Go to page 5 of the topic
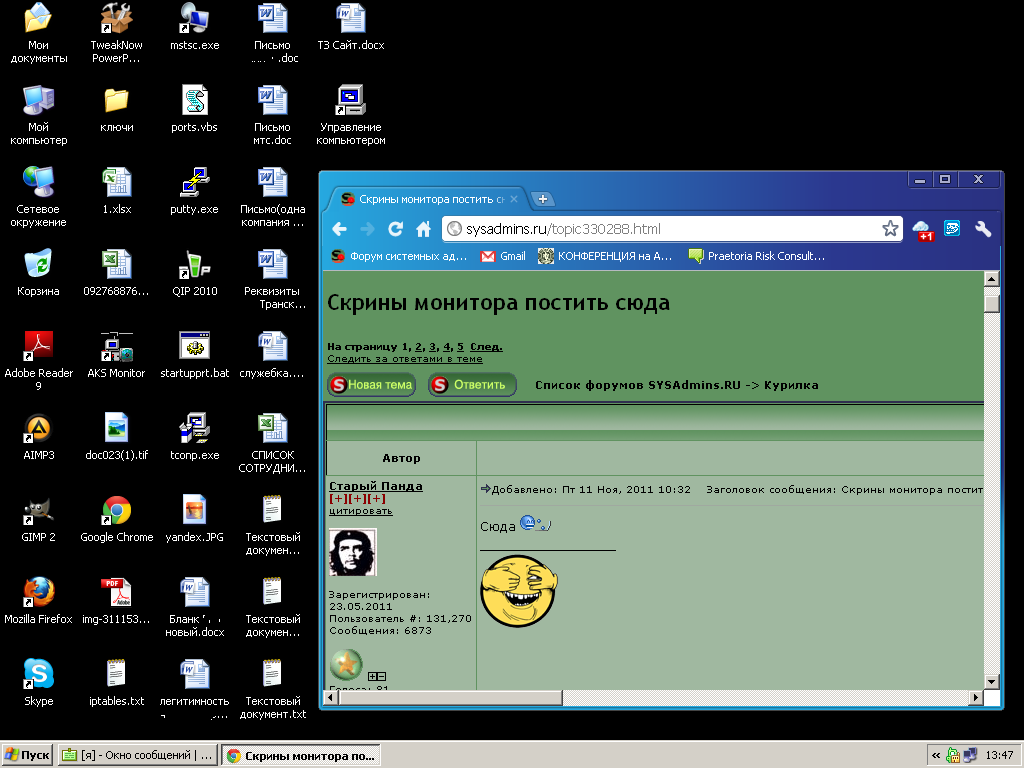Viewport: 1024px width, 768px height. coord(460,347)
